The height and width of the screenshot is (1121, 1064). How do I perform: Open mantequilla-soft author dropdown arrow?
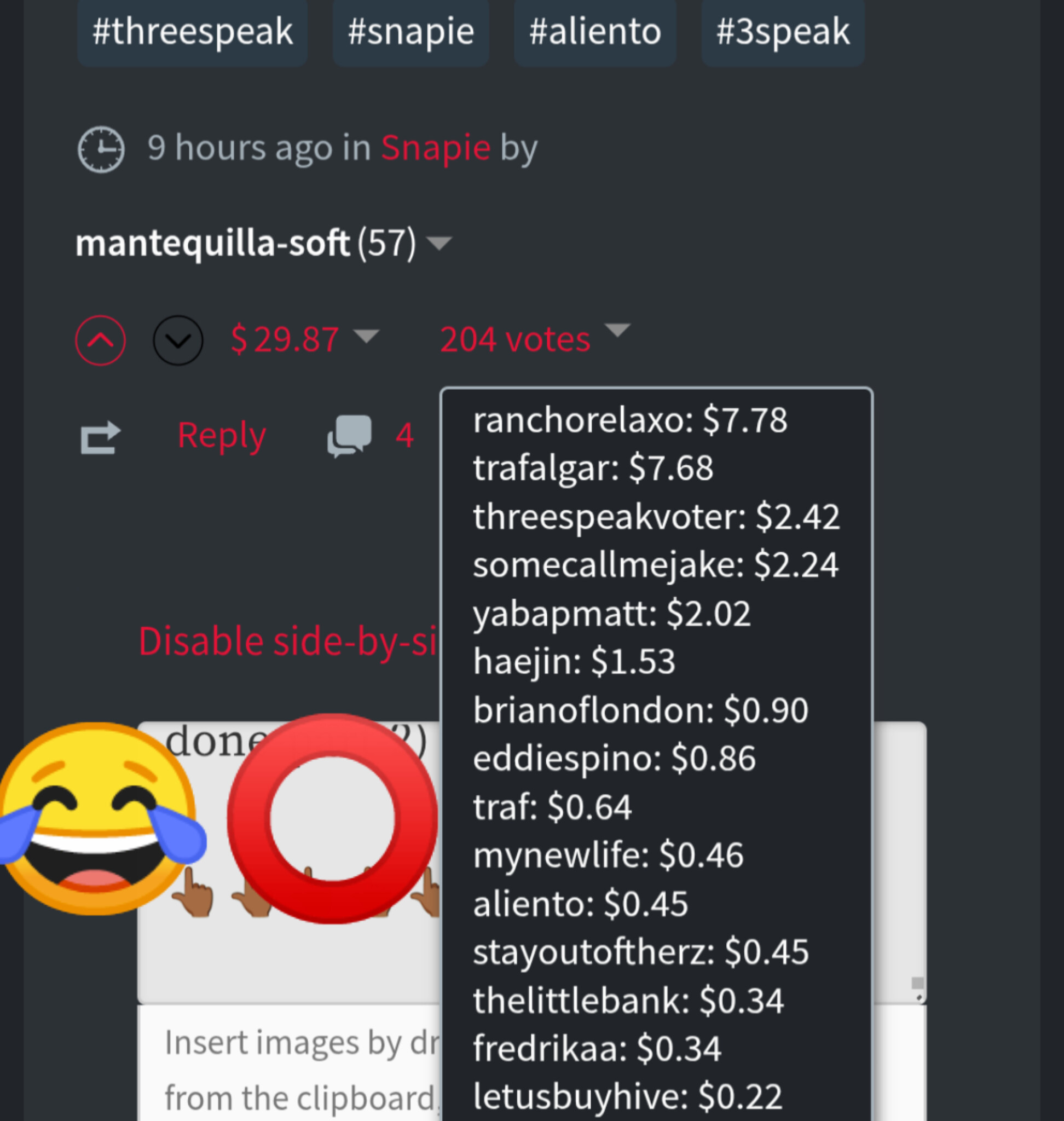click(x=439, y=244)
